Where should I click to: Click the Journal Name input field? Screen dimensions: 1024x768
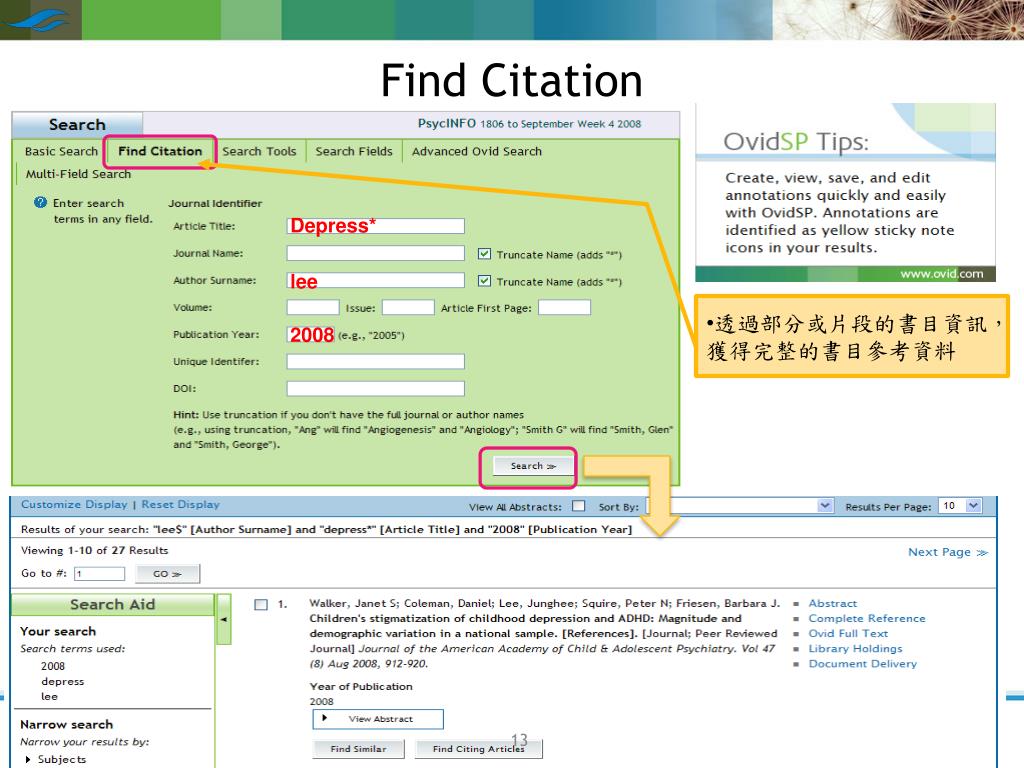[x=376, y=253]
